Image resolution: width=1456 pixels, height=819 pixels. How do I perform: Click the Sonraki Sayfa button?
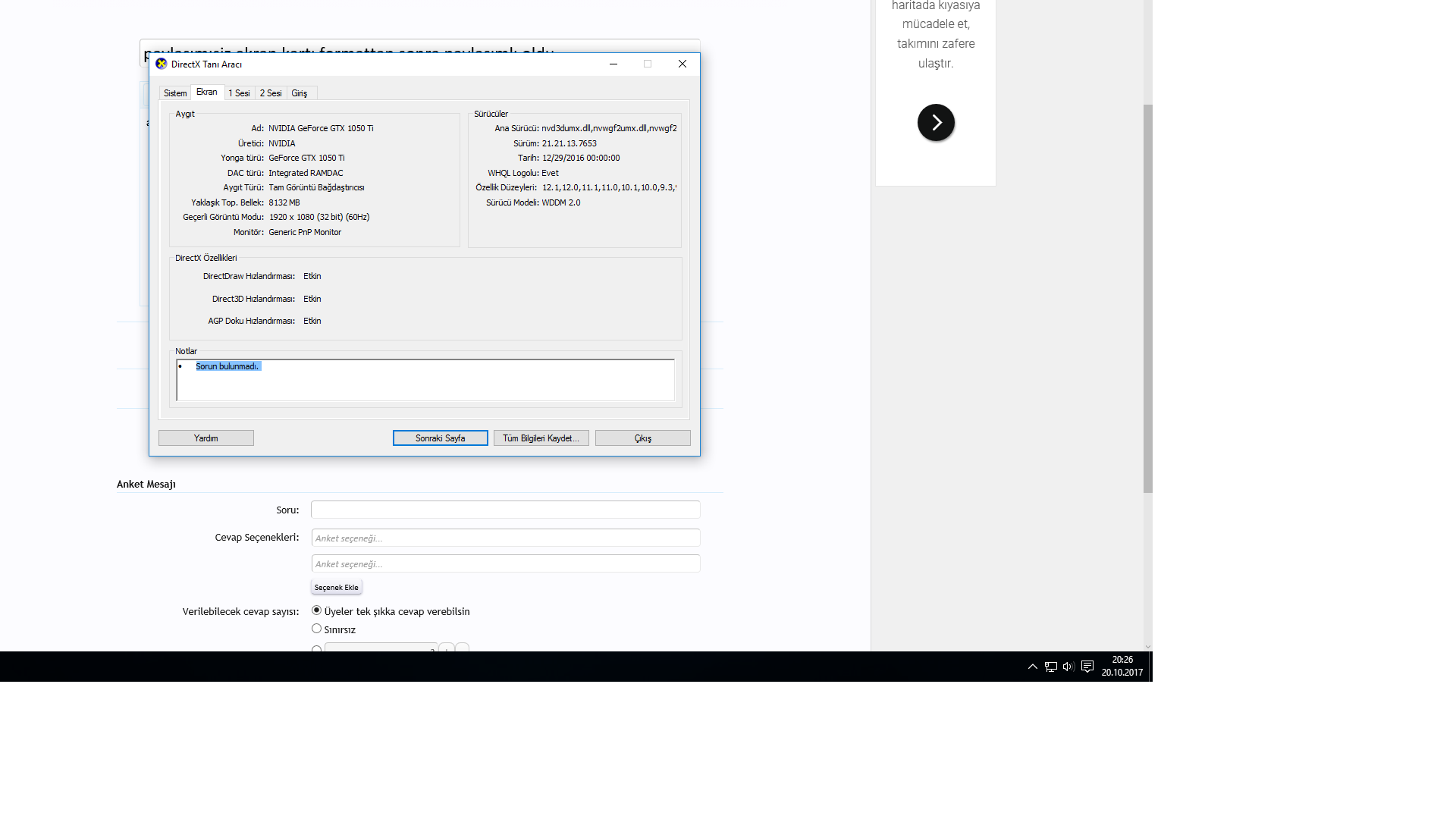coord(441,438)
